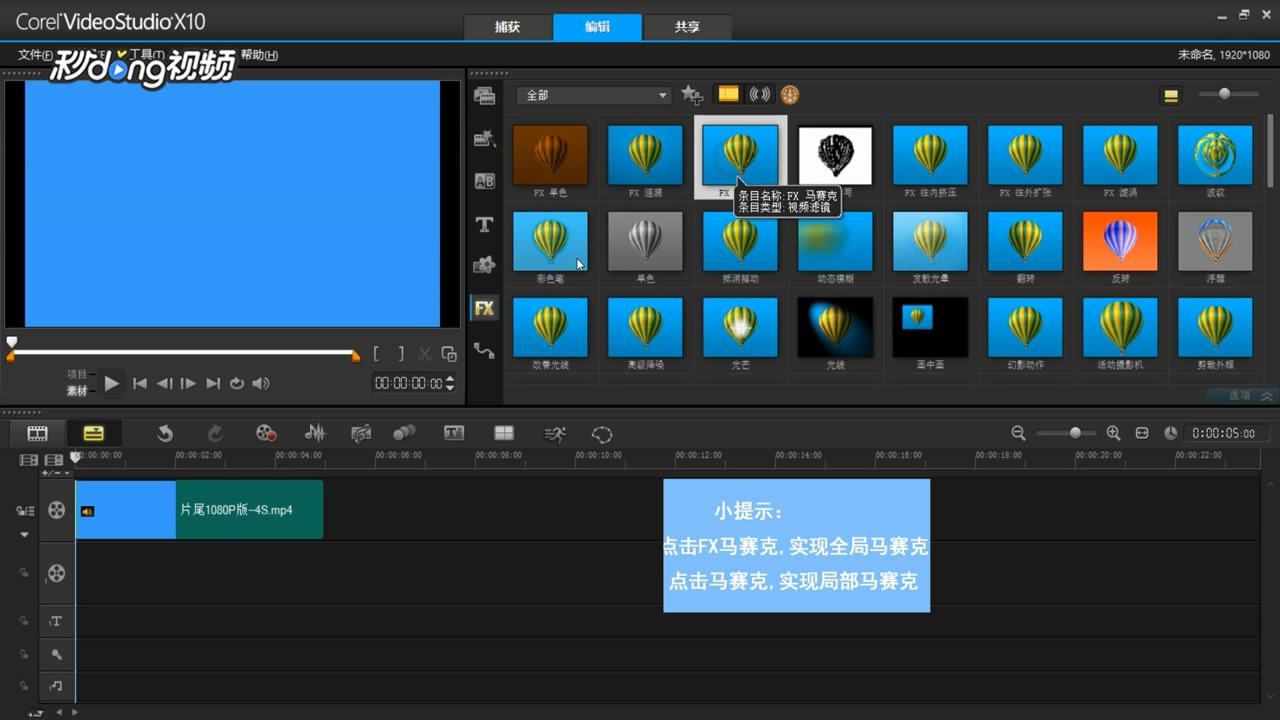
Task: Click the Undo arrow in timeline toolbar
Action: tap(165, 433)
